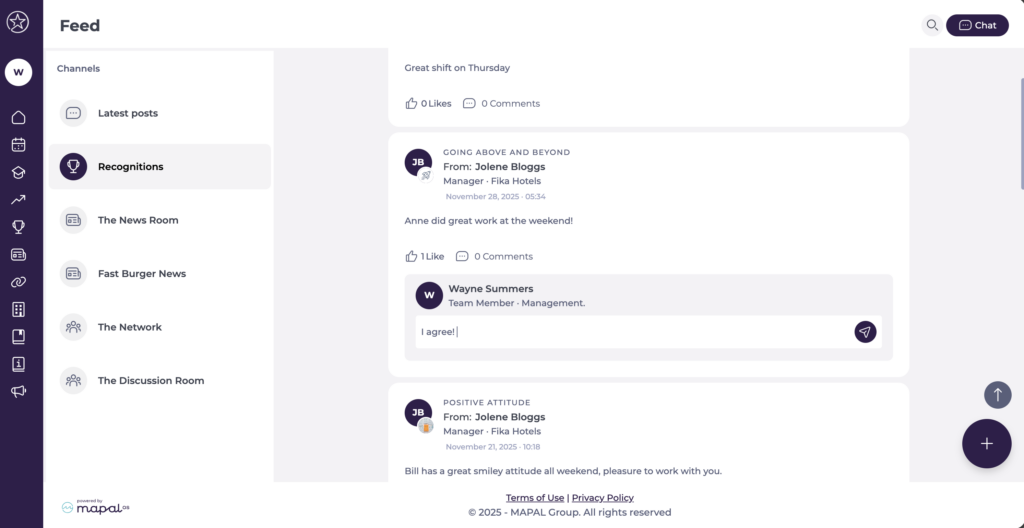Image resolution: width=1024 pixels, height=528 pixels.
Task: Open the home icon in sidebar
Action: pos(18,118)
